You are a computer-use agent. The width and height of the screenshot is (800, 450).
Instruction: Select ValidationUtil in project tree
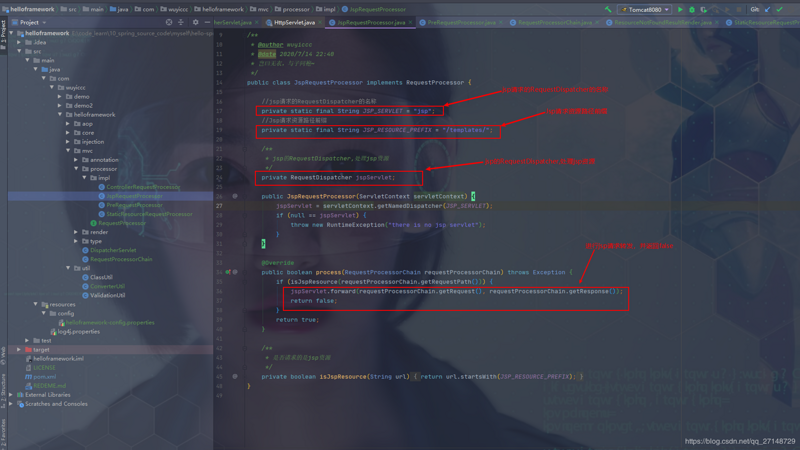click(104, 295)
